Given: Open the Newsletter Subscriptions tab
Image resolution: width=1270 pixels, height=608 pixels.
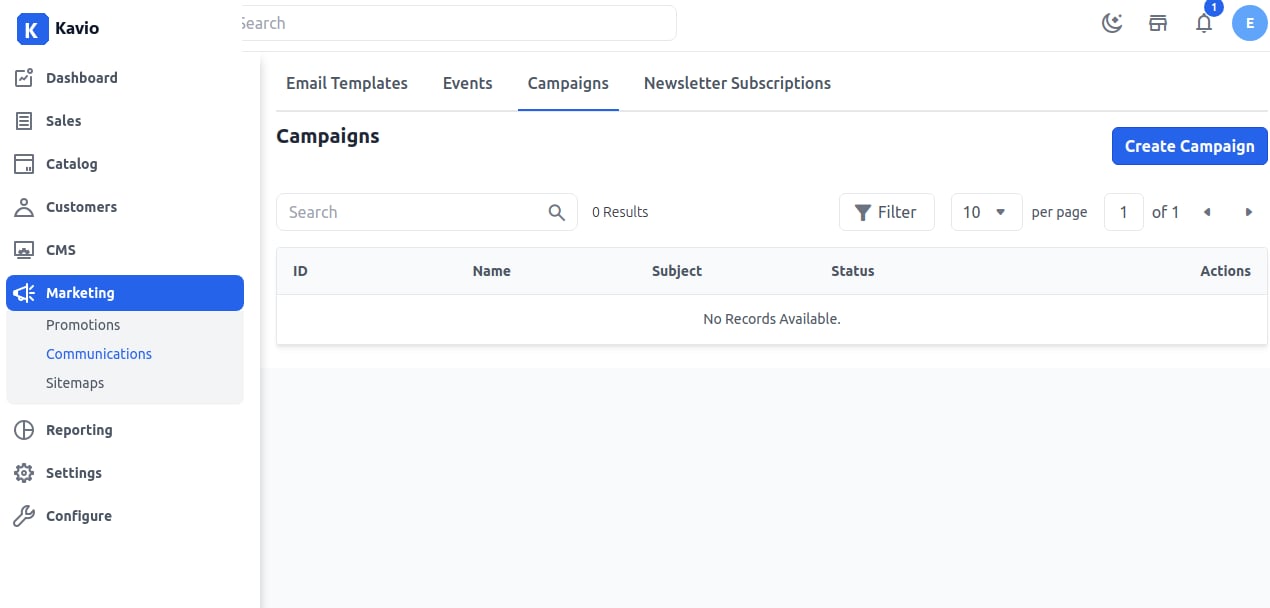Looking at the screenshot, I should point(737,83).
